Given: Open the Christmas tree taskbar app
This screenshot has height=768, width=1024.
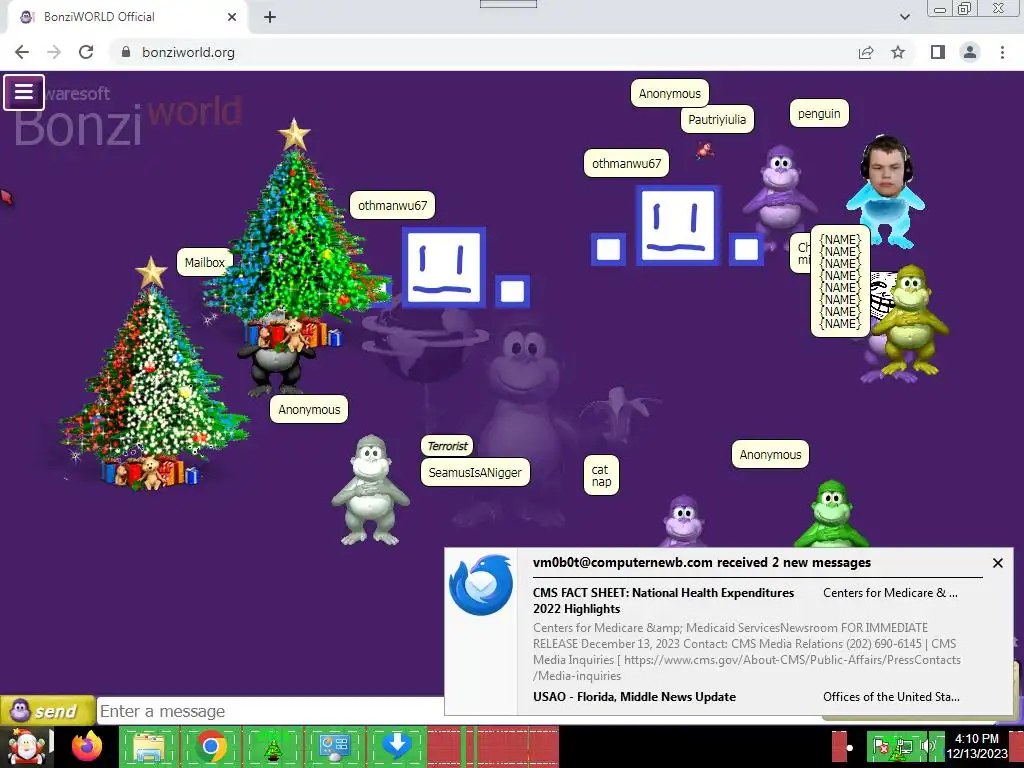Looking at the screenshot, I should (x=273, y=746).
